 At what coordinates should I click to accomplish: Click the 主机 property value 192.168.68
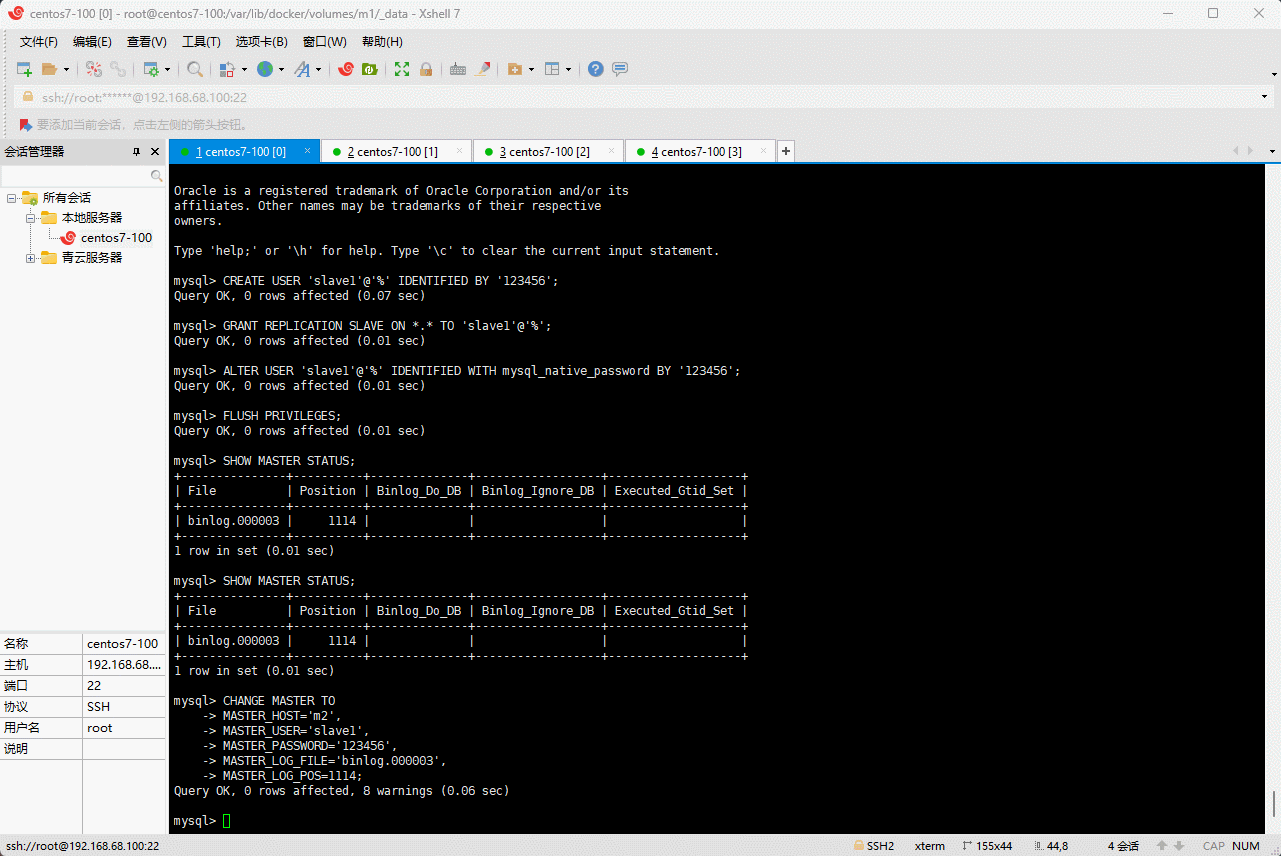click(x=124, y=665)
